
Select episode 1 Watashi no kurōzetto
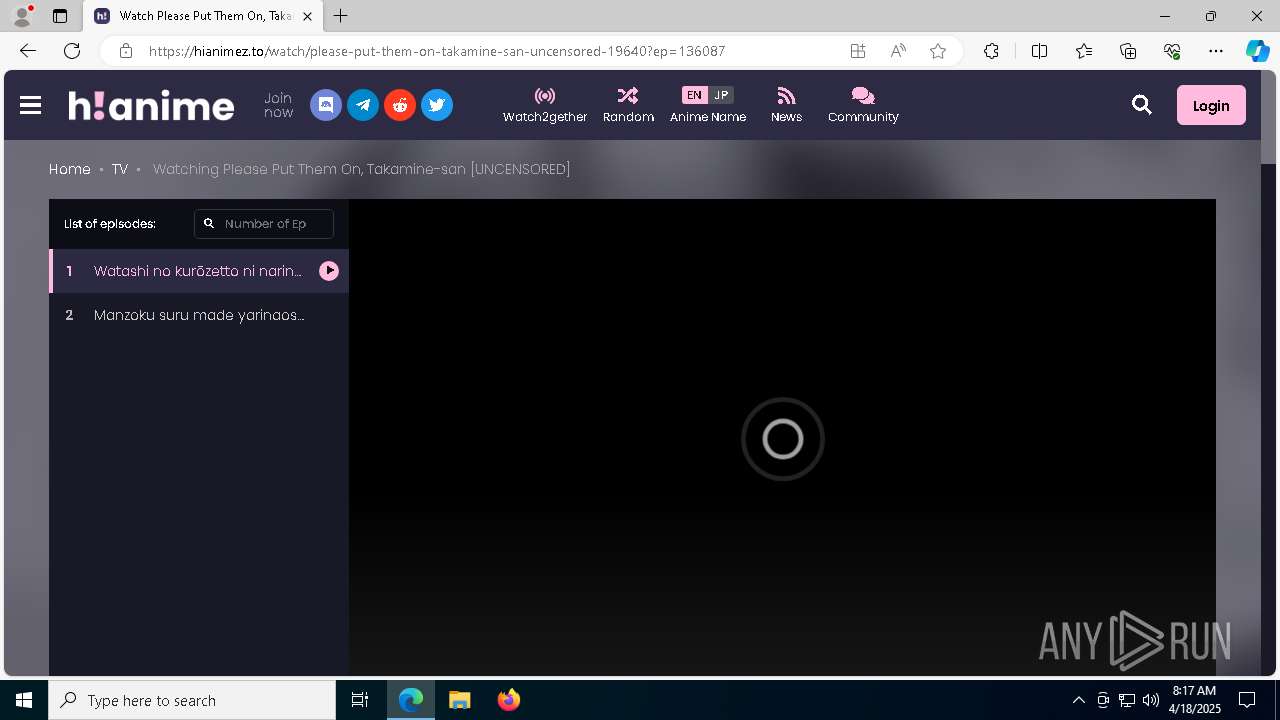click(198, 271)
